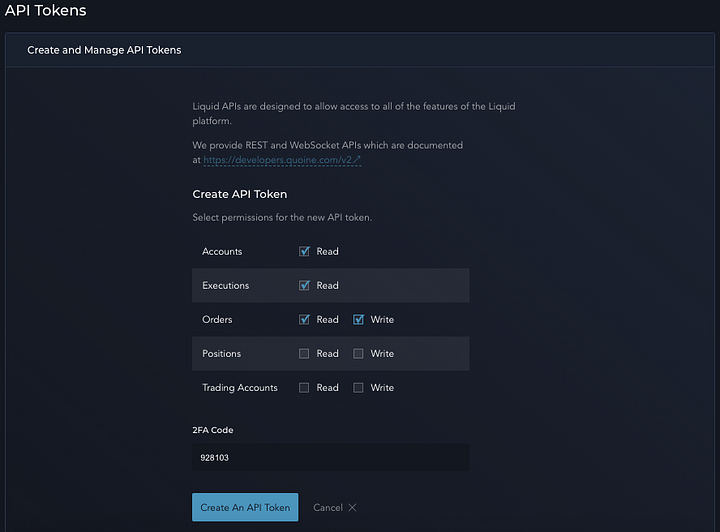Click the Positions permission label

[x=221, y=353]
